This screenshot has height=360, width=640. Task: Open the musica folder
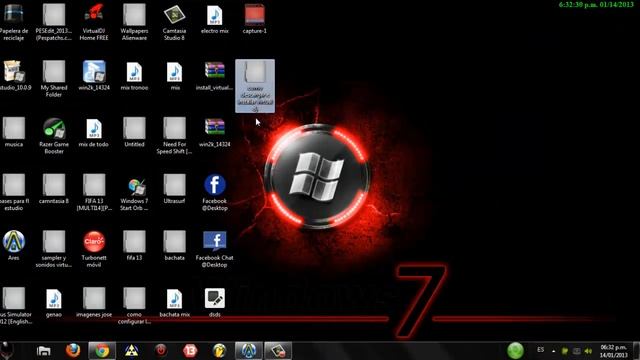pyautogui.click(x=14, y=133)
